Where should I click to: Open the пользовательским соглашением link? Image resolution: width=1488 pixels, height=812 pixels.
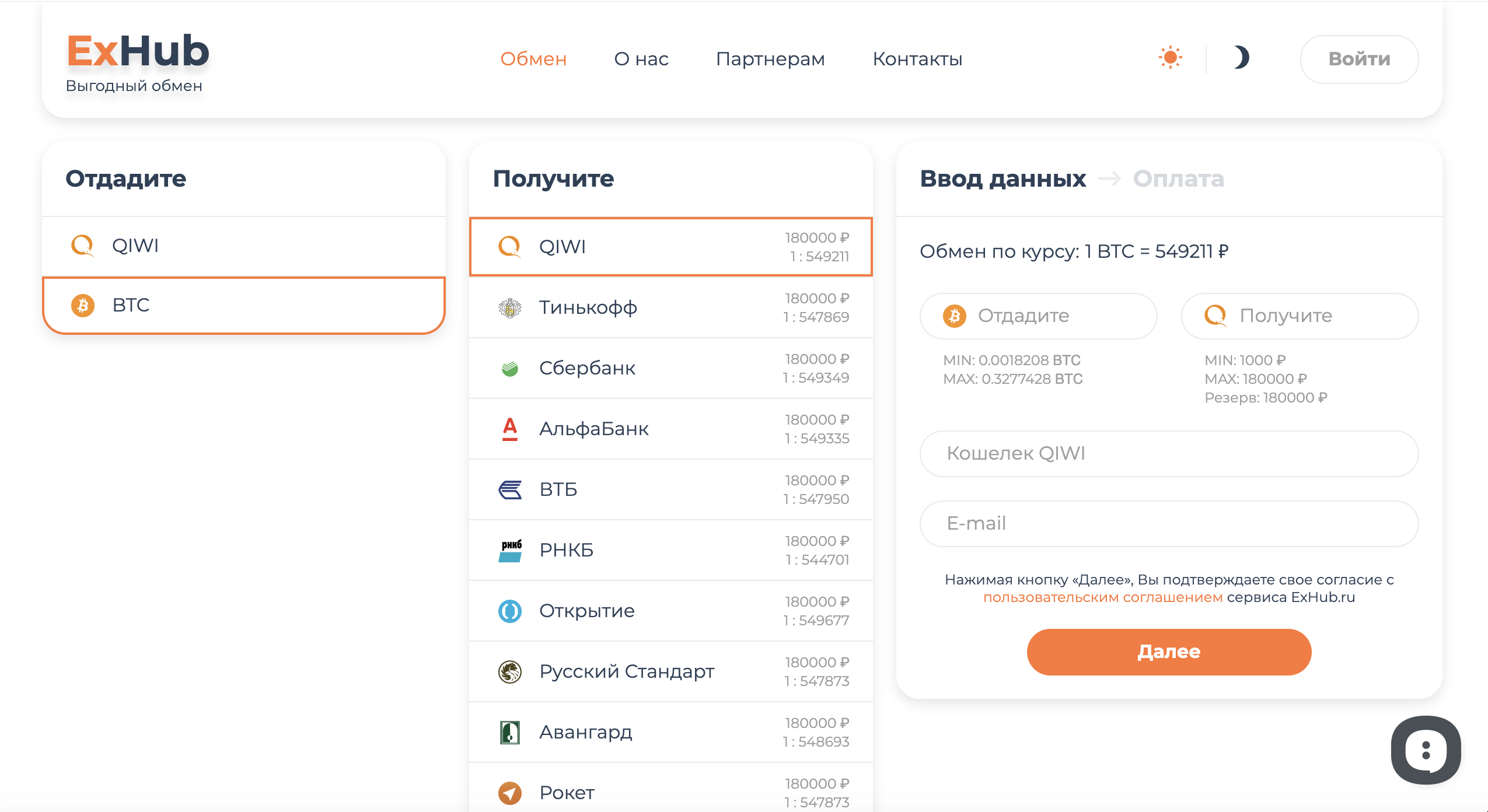[1103, 598]
